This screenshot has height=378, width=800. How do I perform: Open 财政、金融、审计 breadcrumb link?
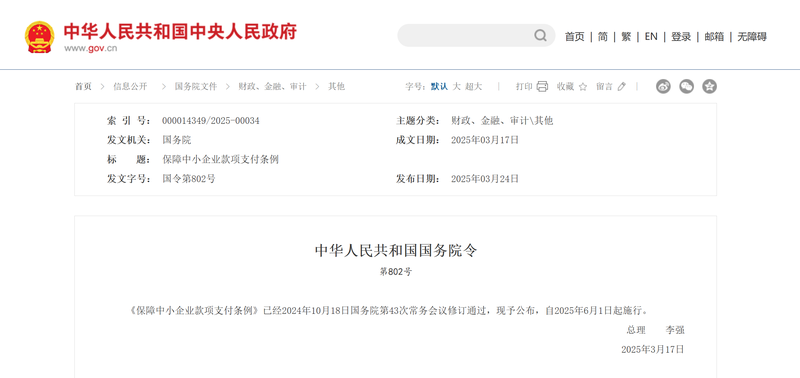tap(272, 87)
